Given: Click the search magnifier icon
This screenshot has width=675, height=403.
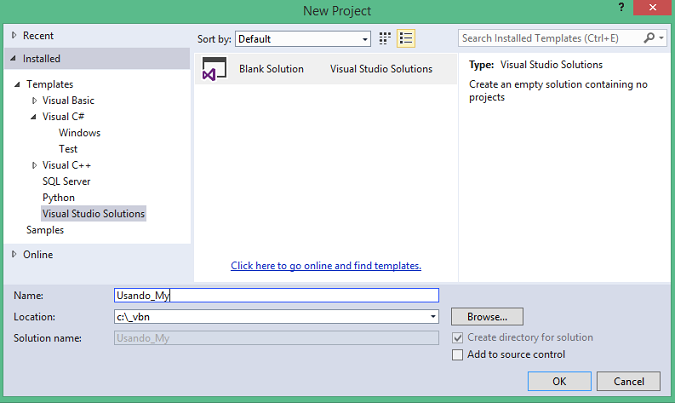Looking at the screenshot, I should (649, 38).
